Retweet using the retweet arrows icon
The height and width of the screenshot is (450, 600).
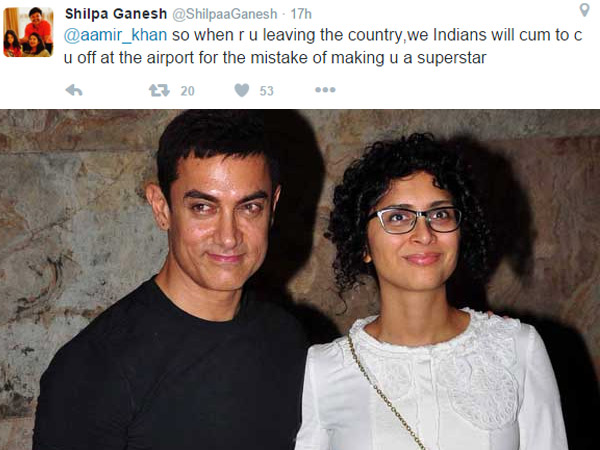159,90
